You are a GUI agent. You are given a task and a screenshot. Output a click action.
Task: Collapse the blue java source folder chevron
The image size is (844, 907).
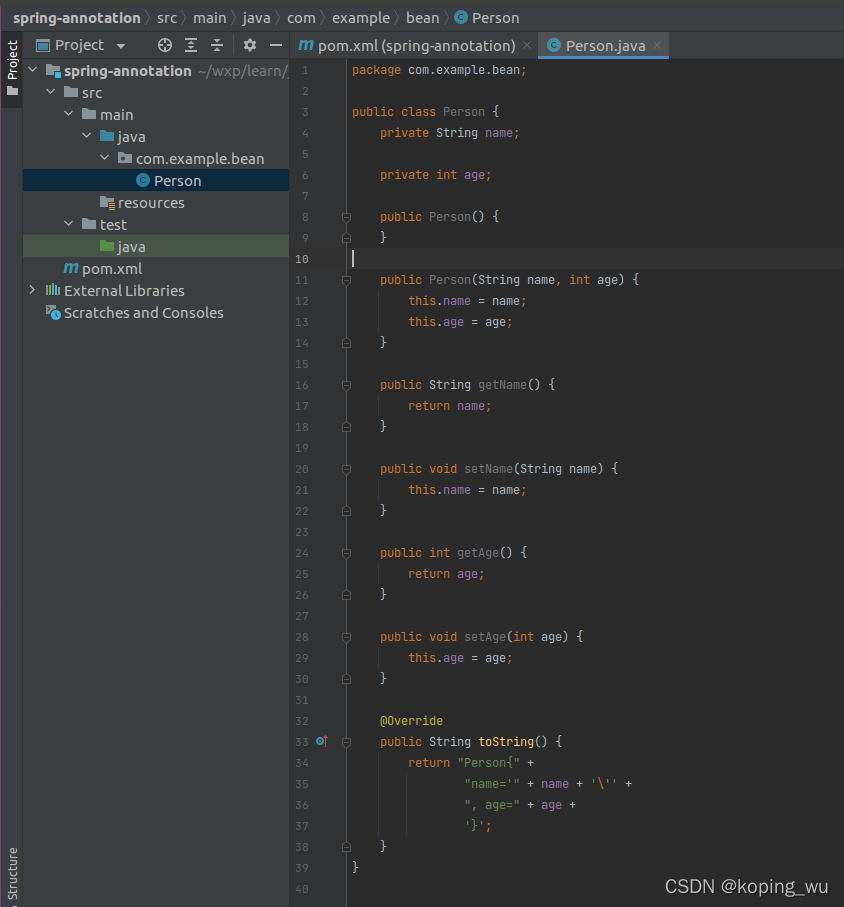point(87,135)
